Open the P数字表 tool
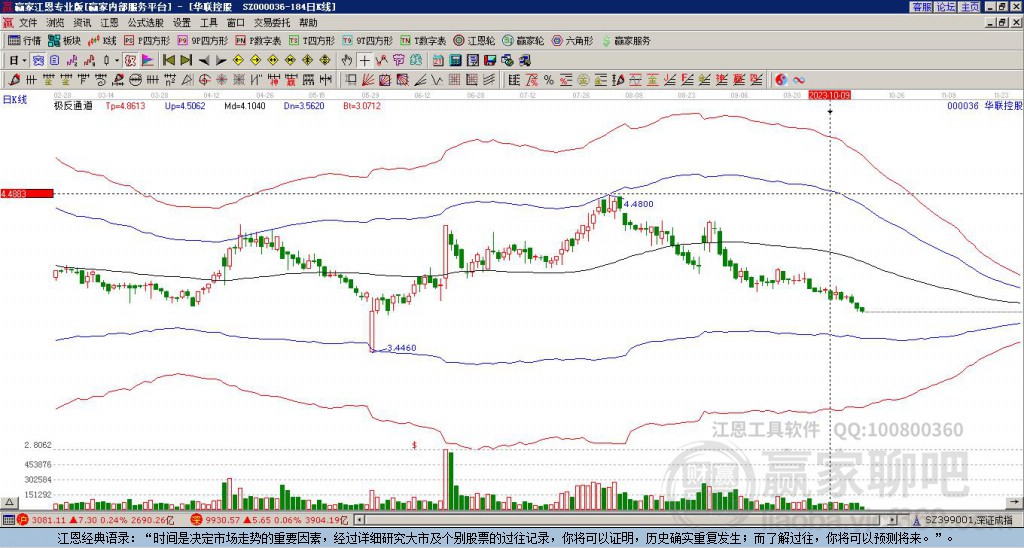1024x548 pixels. 258,40
